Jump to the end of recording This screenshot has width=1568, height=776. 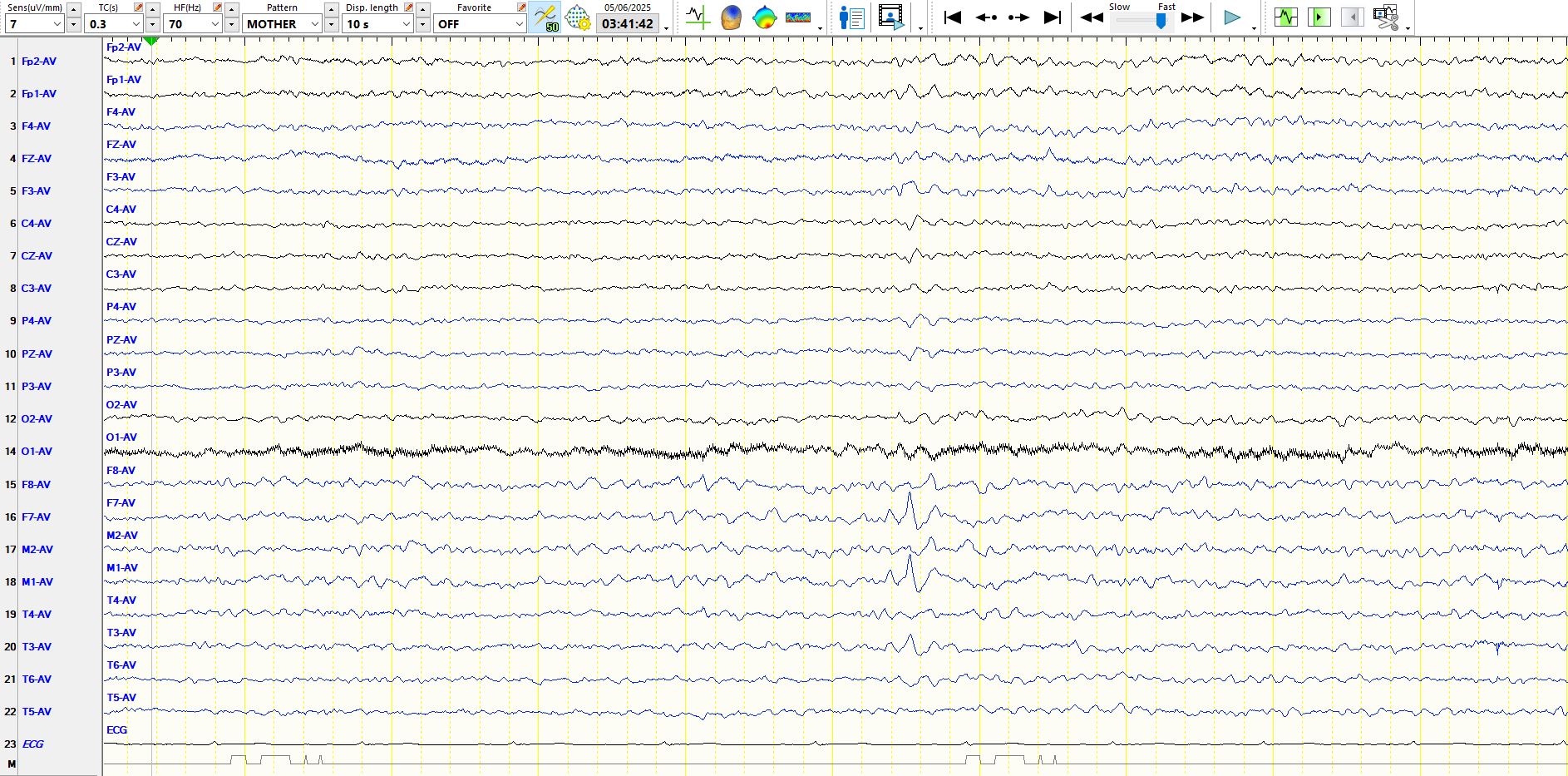(1053, 17)
